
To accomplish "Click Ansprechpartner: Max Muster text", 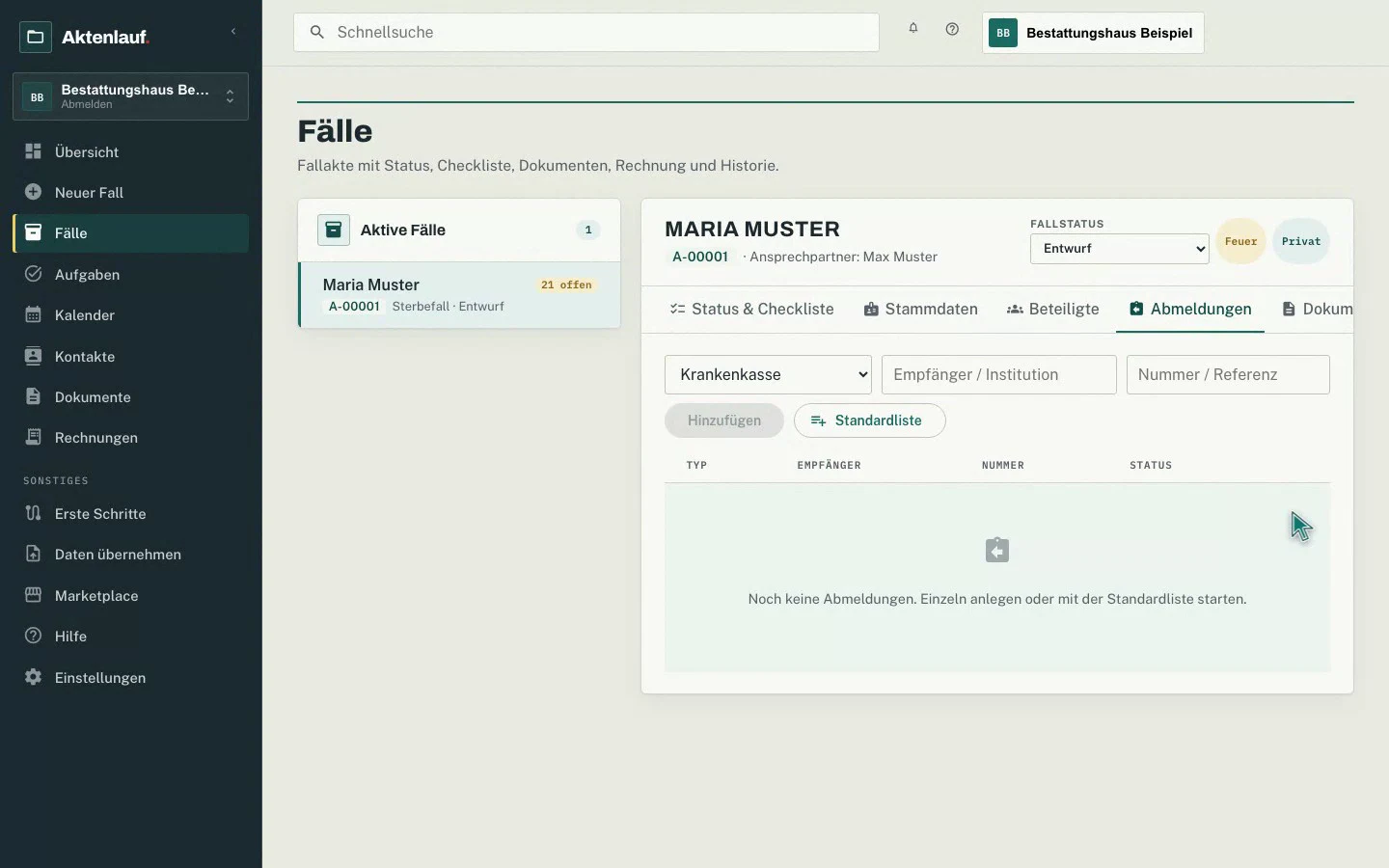I will click(x=843, y=257).
